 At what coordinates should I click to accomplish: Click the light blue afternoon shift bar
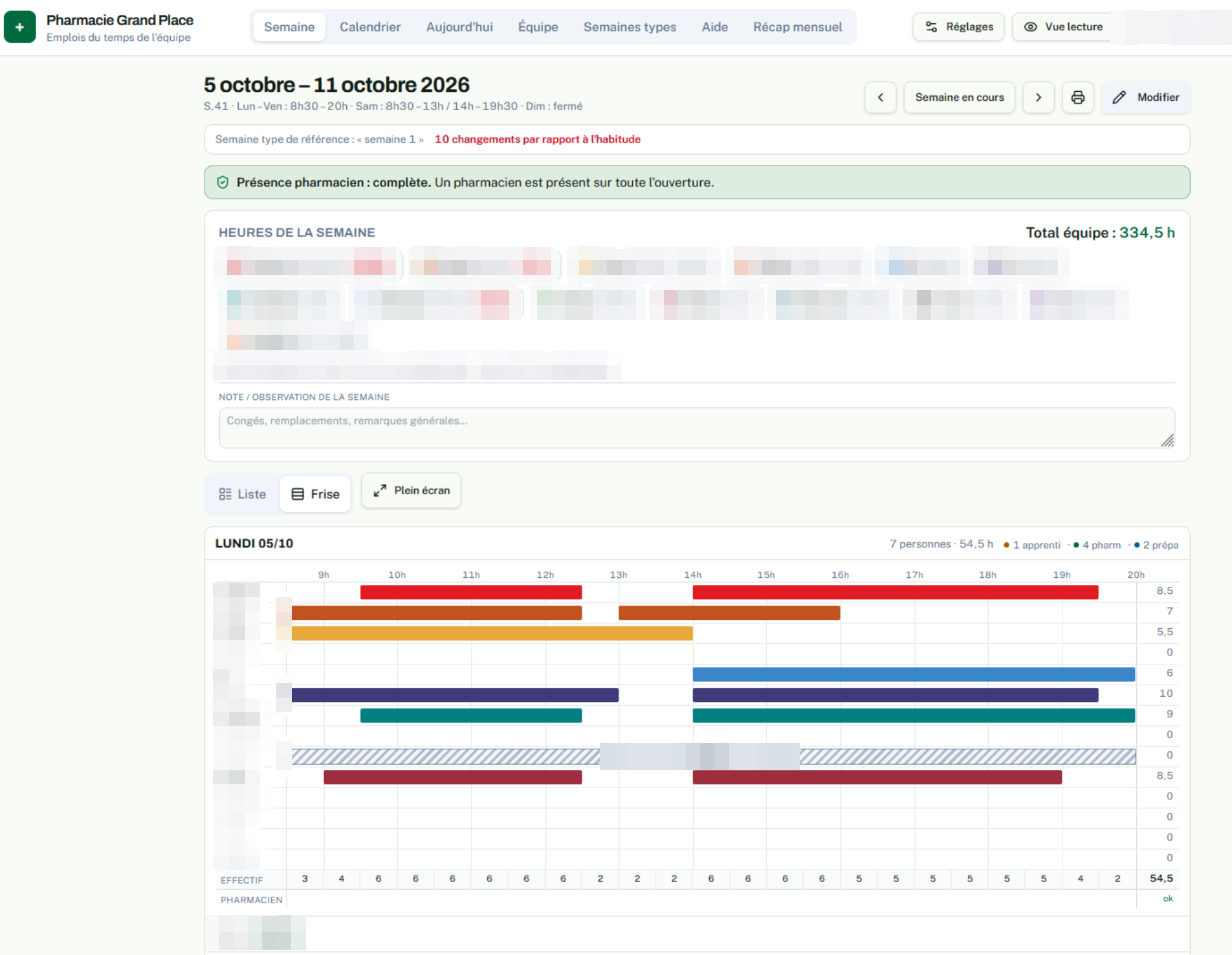[x=914, y=674]
